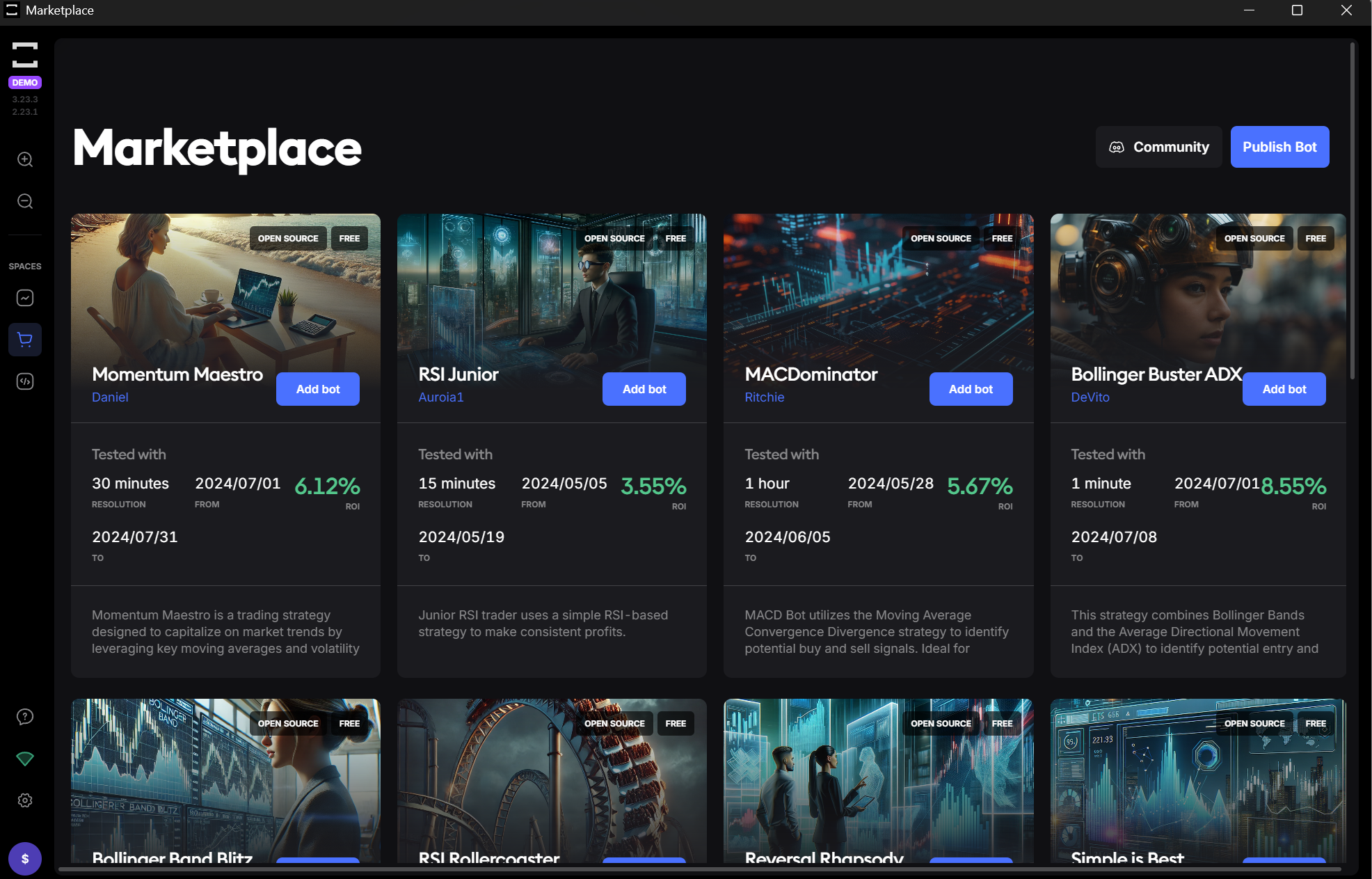Click the settings gear icon in sidebar
Screen dimensions: 1372x879
pyautogui.click(x=25, y=800)
